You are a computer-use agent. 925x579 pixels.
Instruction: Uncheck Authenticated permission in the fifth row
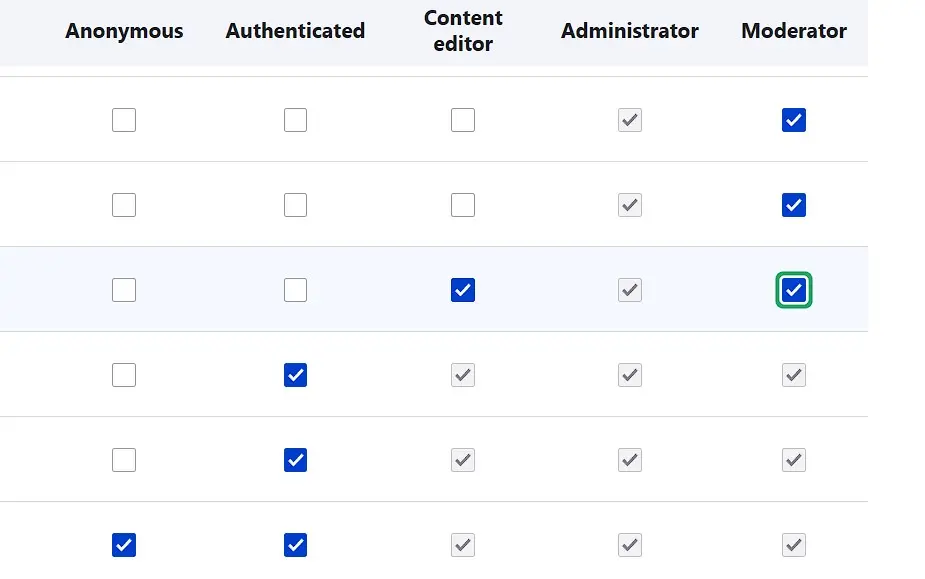(x=295, y=459)
